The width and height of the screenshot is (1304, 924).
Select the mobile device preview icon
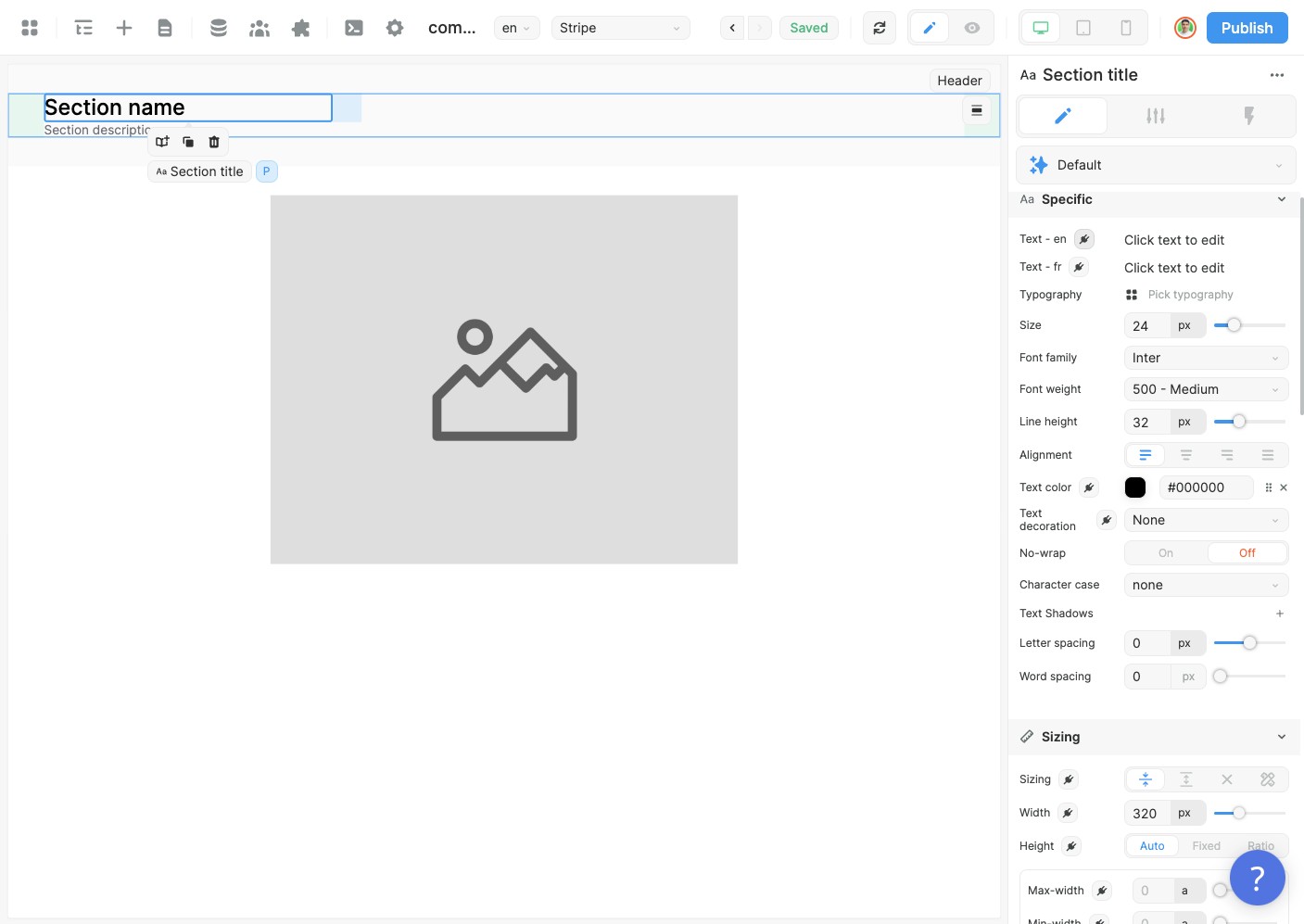[1126, 28]
